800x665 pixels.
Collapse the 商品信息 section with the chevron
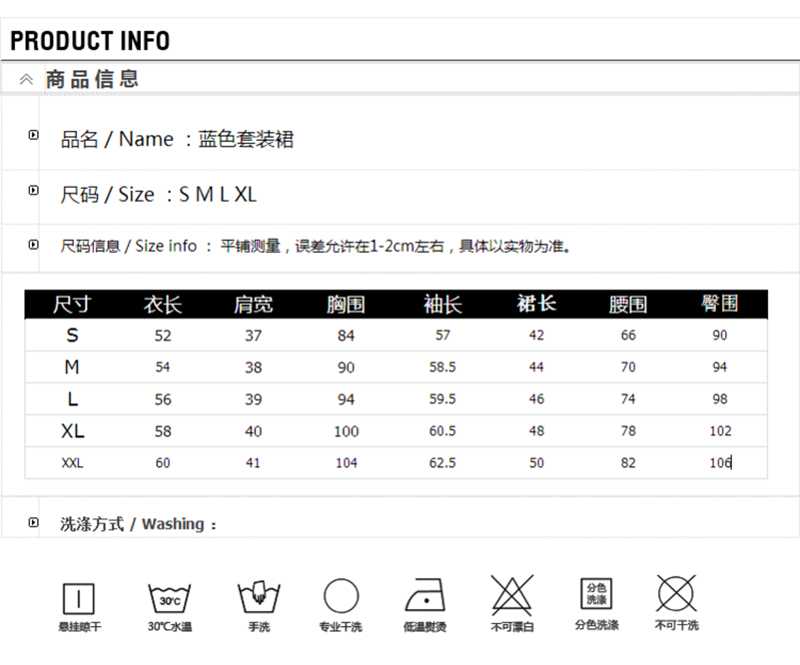click(x=26, y=79)
